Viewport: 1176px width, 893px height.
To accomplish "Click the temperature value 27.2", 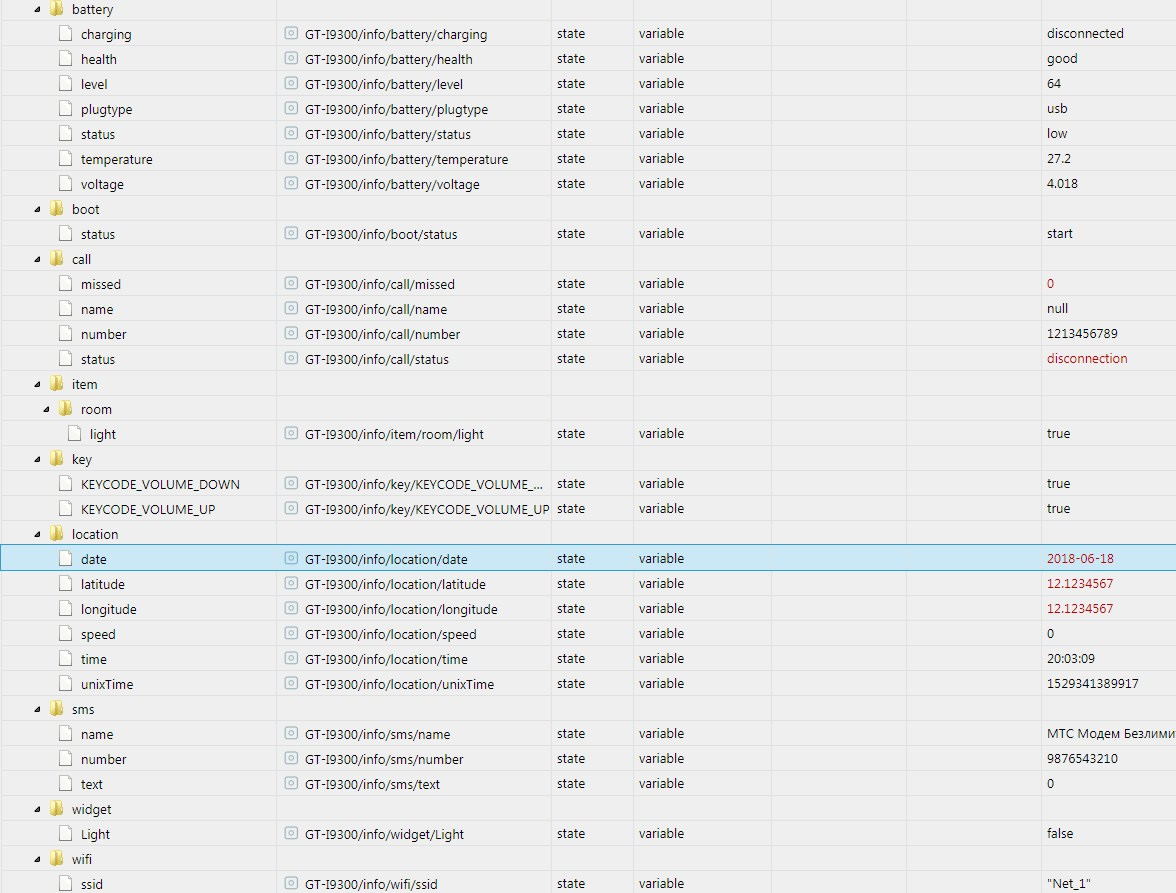I will click(1058, 158).
